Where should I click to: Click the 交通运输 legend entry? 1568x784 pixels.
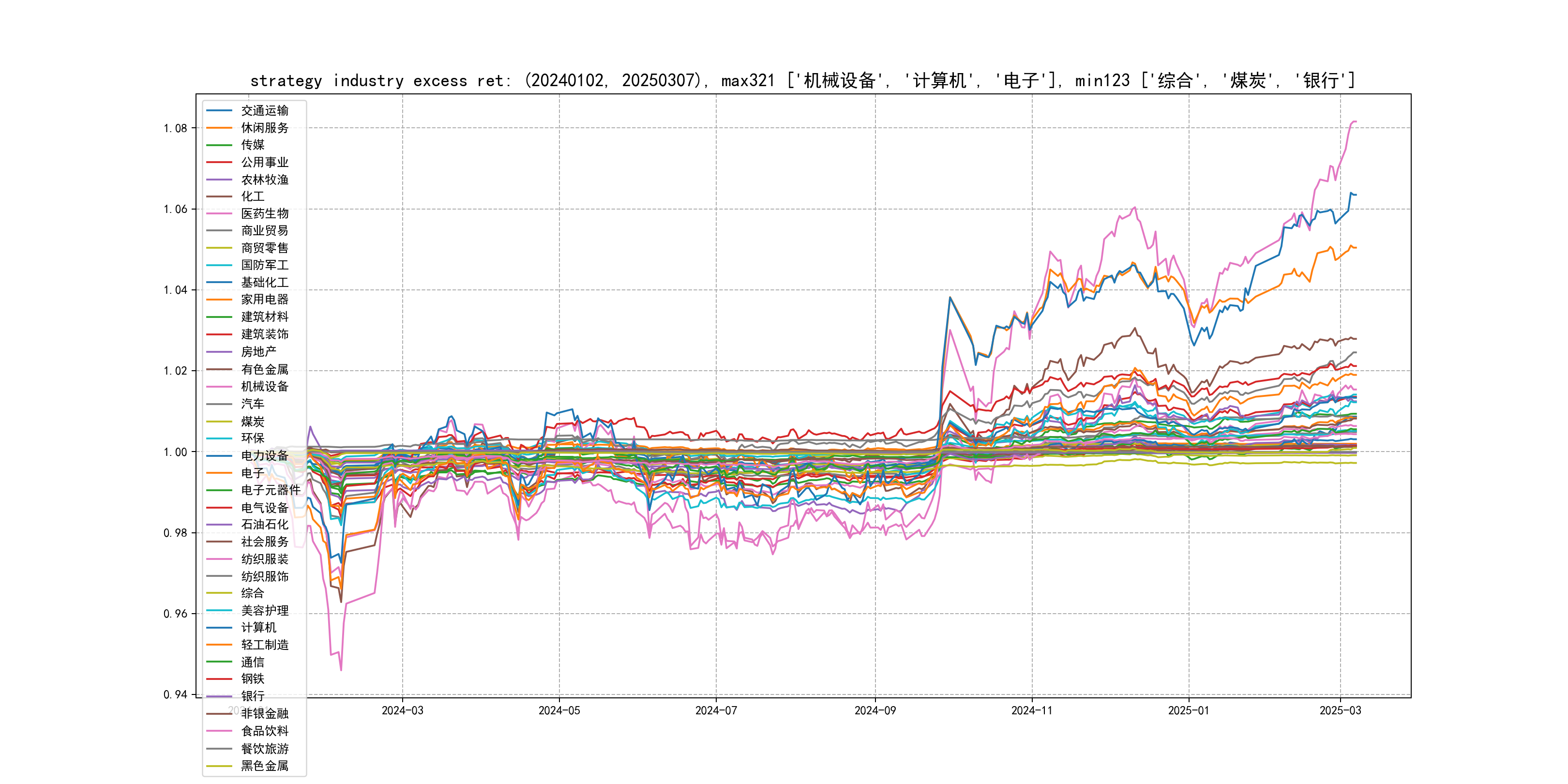pyautogui.click(x=264, y=111)
